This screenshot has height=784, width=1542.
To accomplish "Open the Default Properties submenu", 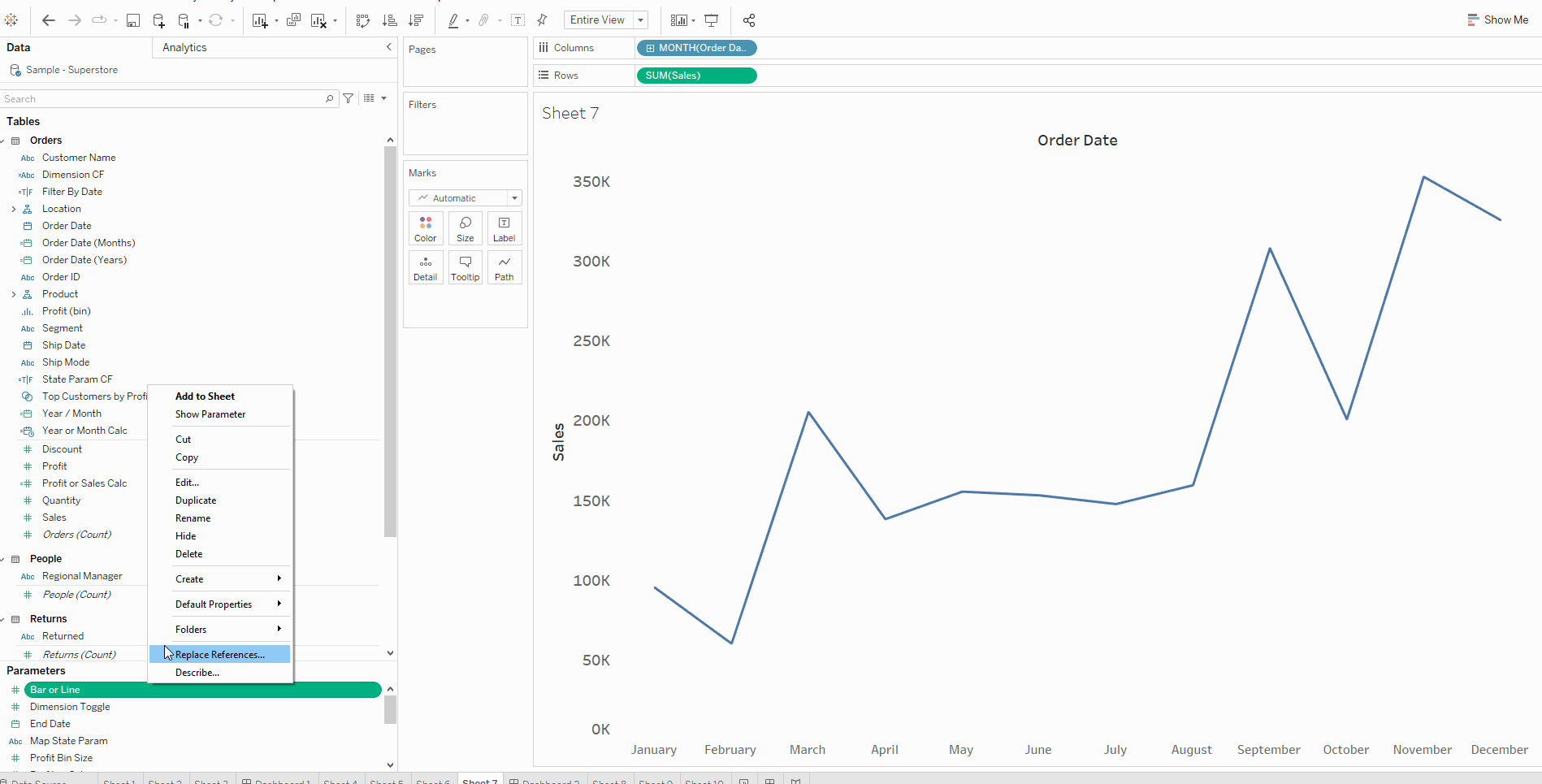I will [219, 604].
